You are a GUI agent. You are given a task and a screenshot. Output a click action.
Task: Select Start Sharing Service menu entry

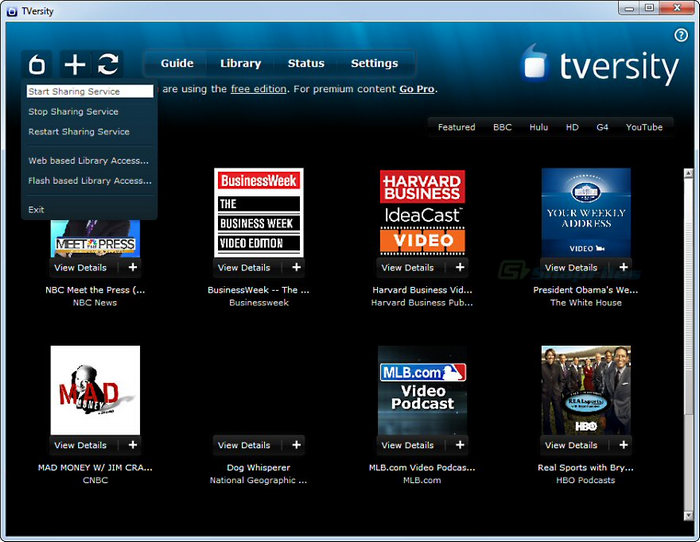coord(90,92)
